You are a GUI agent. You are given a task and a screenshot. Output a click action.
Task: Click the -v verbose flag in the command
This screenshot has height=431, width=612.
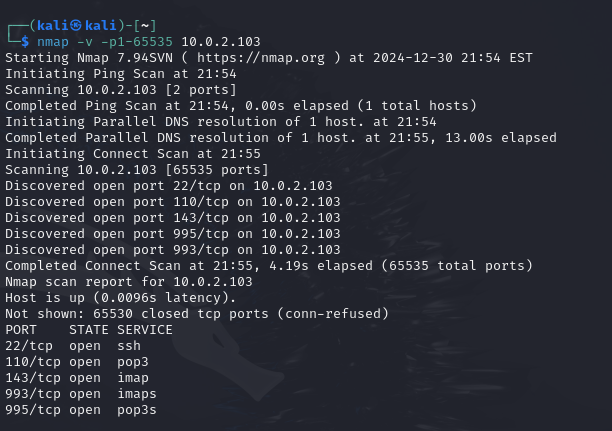pyautogui.click(x=85, y=42)
